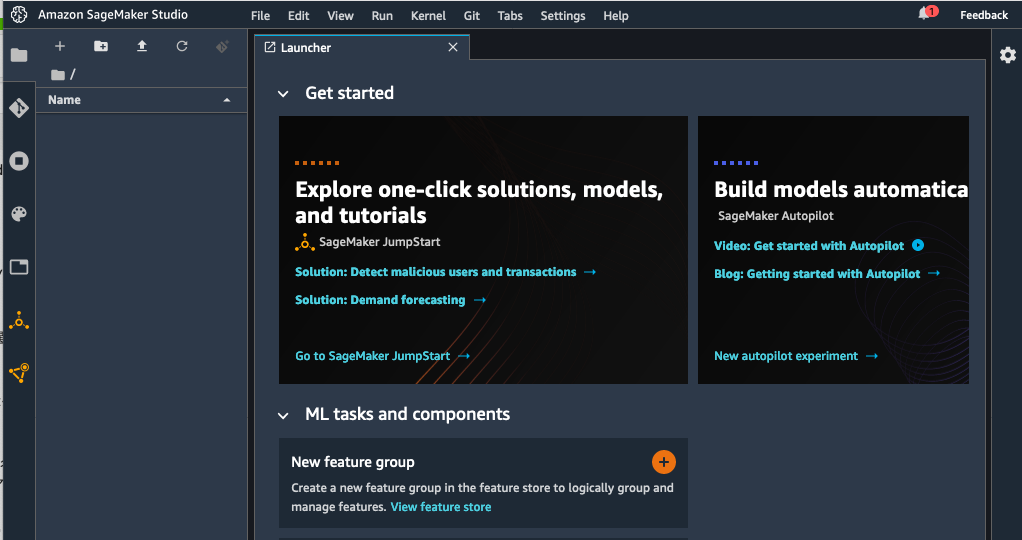Open the Edit menu
This screenshot has height=540, width=1022.
[299, 16]
